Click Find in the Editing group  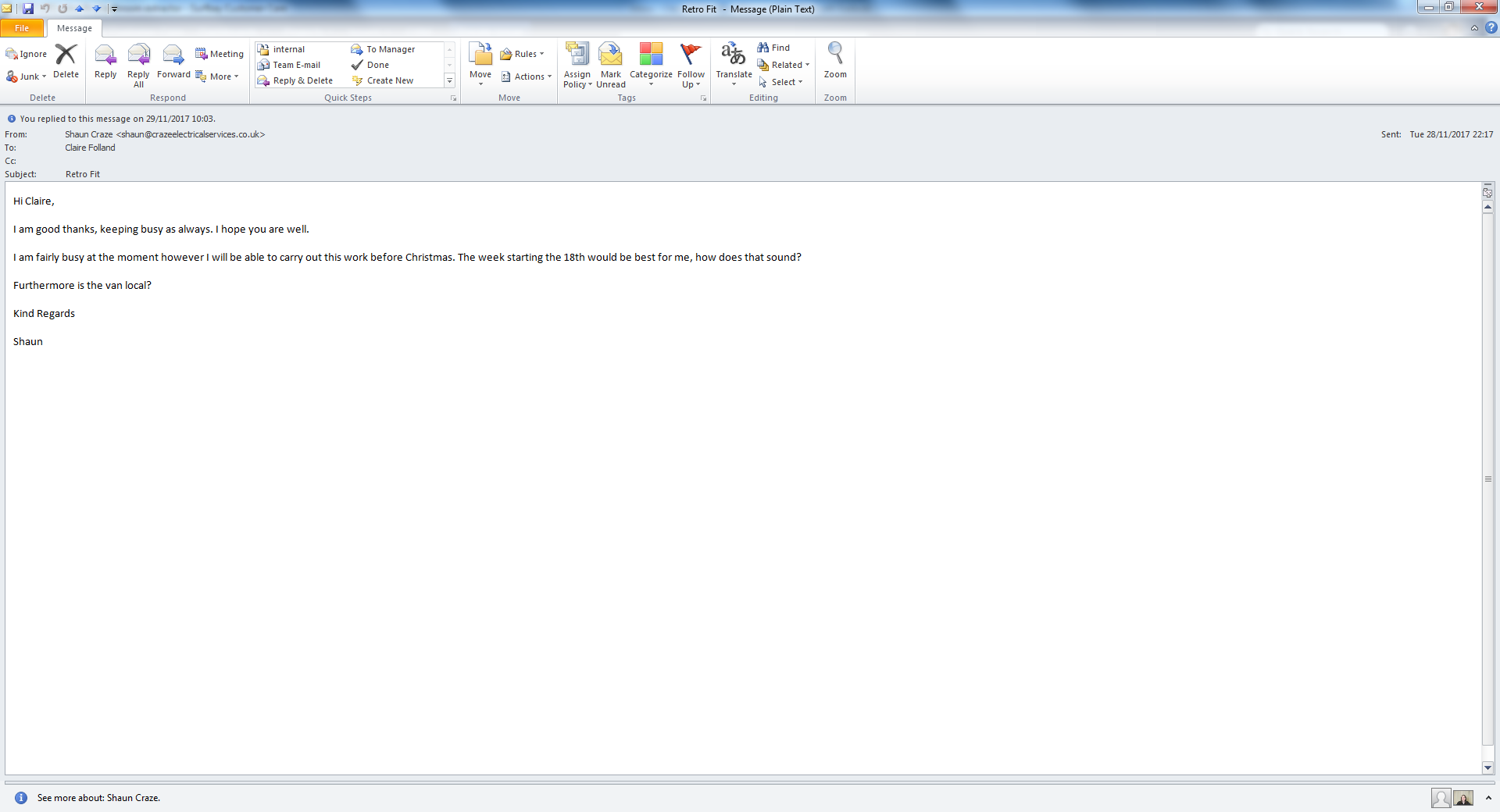773,48
